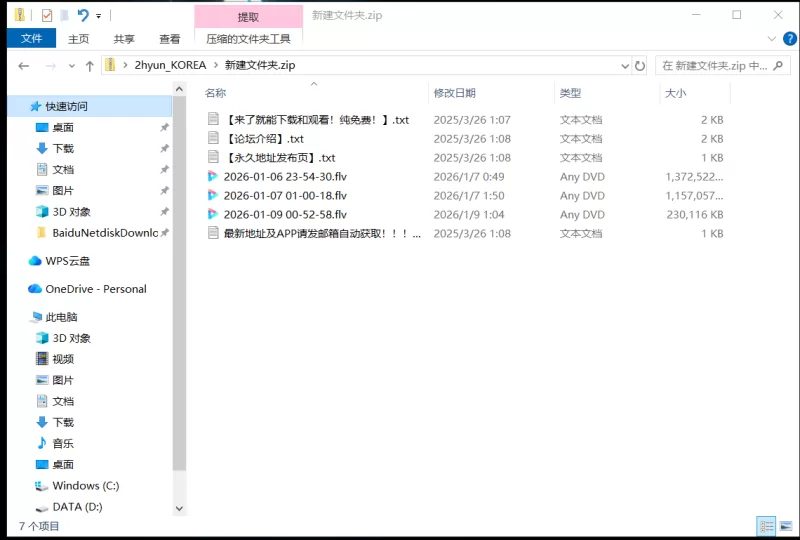The height and width of the screenshot is (540, 800).
Task: Open 音乐 under 此电脑
Action: pos(63,444)
